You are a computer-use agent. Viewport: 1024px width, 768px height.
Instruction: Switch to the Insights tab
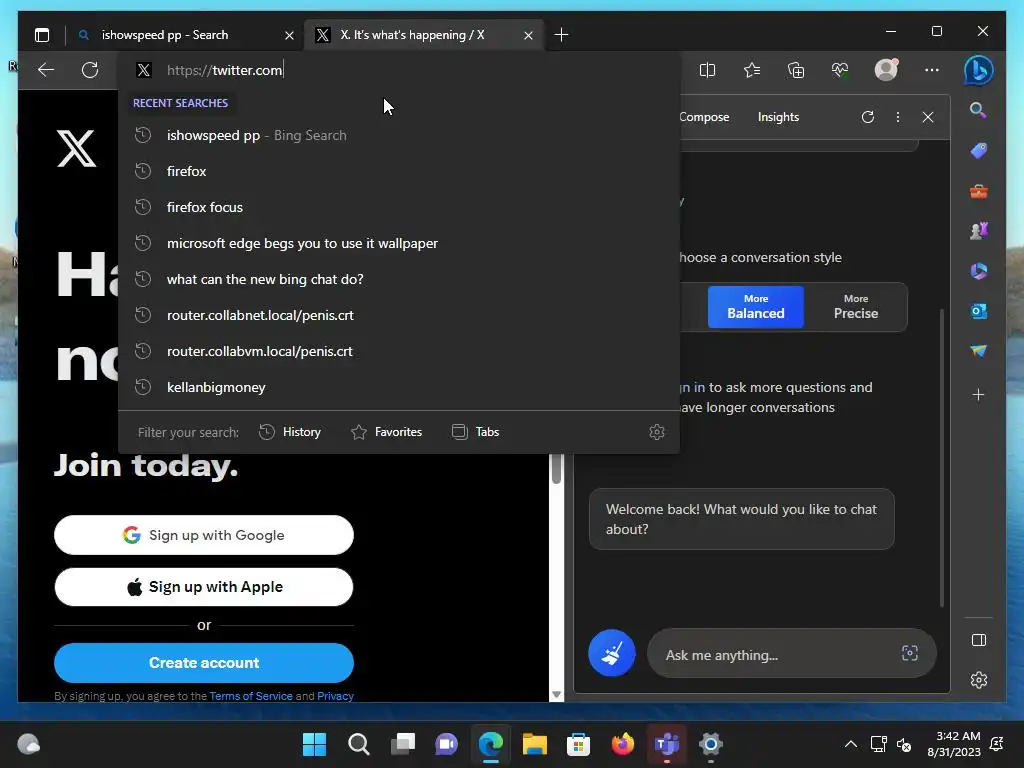coord(778,117)
